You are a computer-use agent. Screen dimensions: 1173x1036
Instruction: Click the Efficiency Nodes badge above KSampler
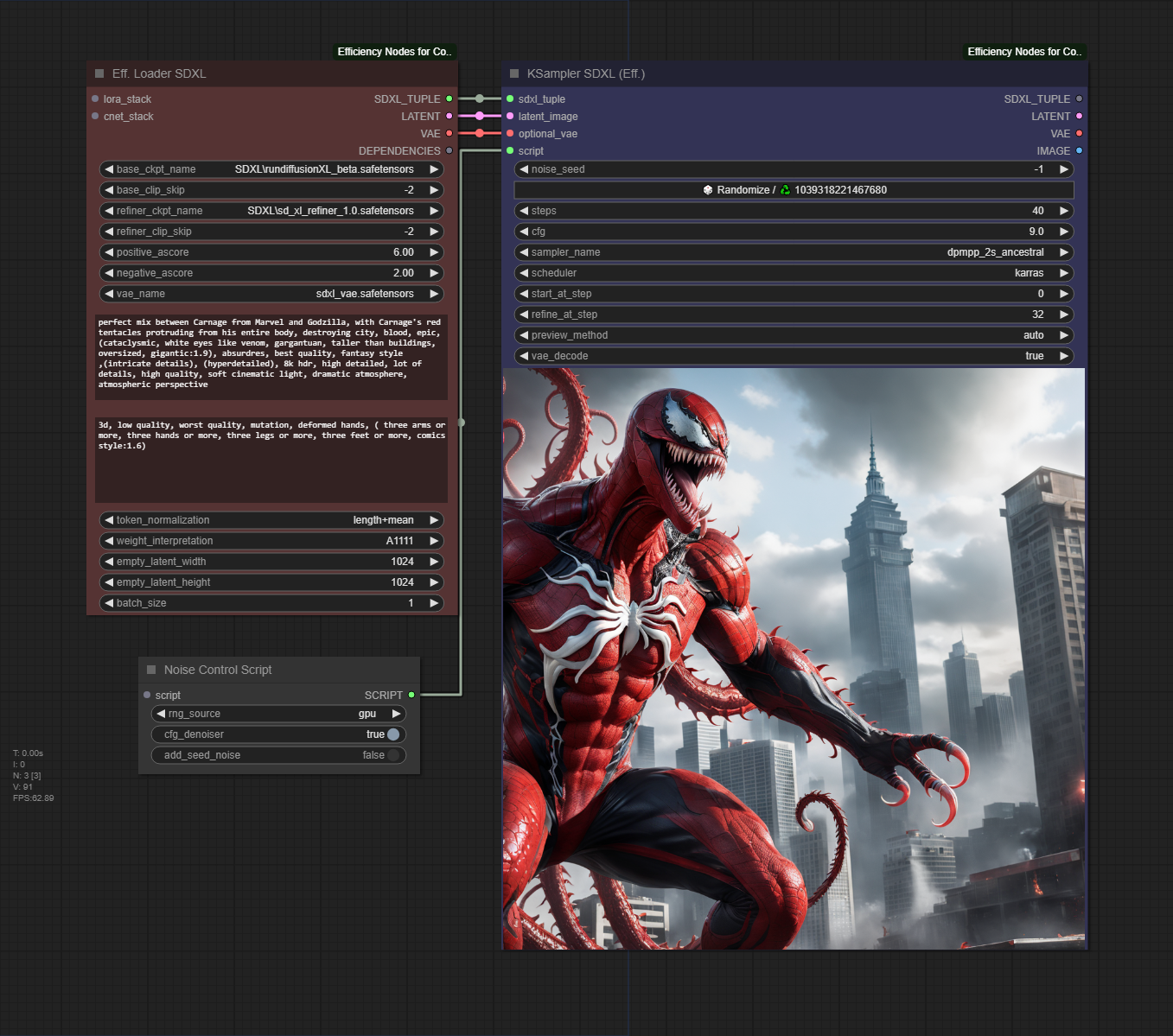[1024, 52]
